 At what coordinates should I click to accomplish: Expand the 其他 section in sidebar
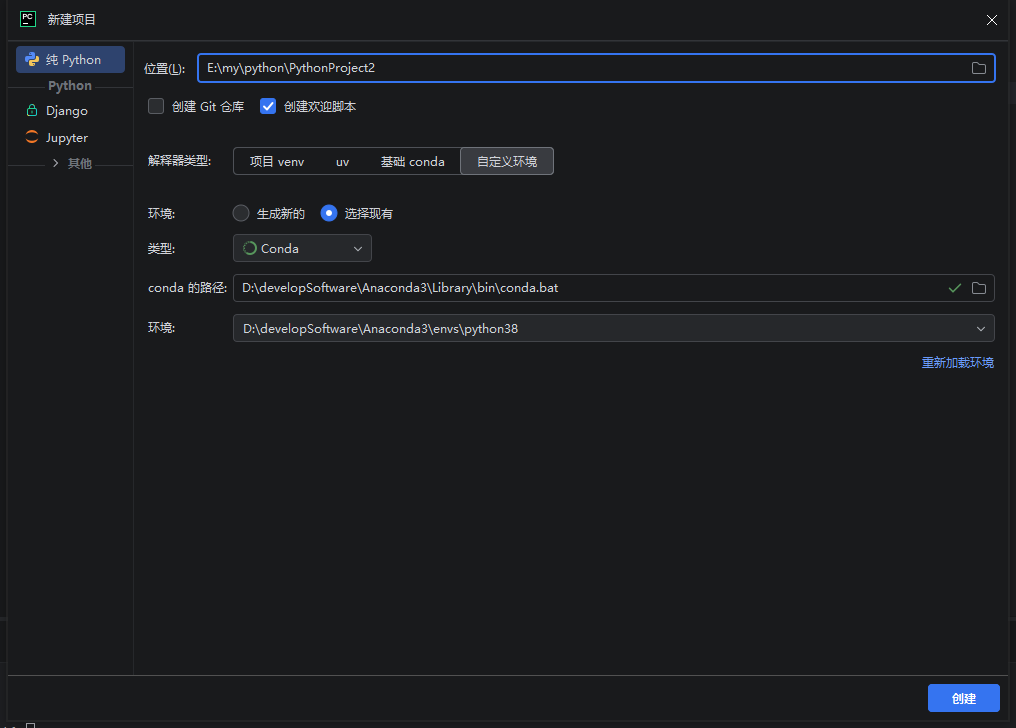point(56,163)
